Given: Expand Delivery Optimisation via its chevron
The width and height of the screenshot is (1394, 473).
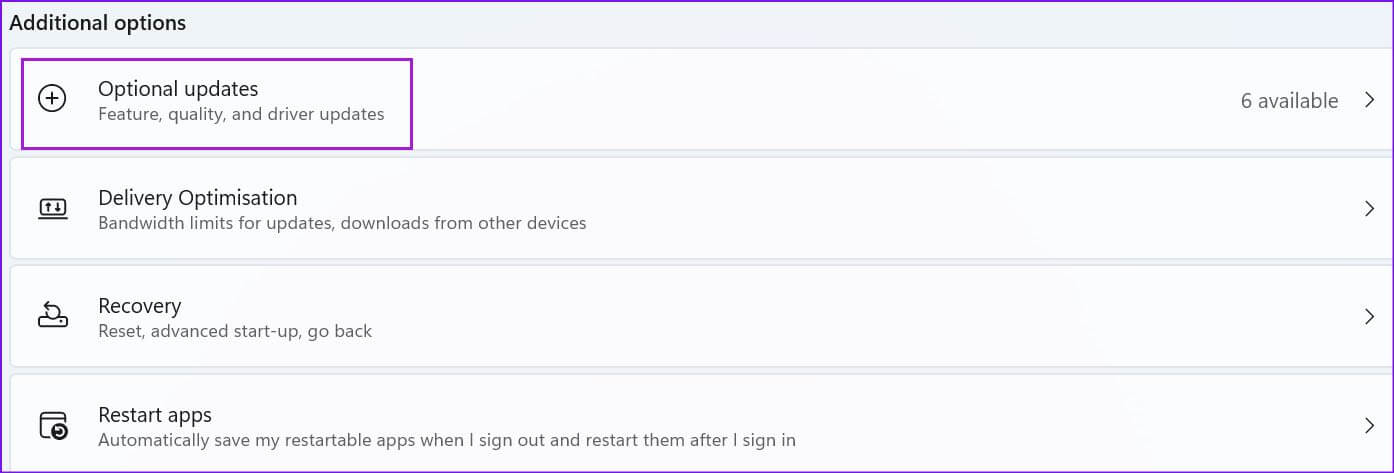Looking at the screenshot, I should (1370, 209).
